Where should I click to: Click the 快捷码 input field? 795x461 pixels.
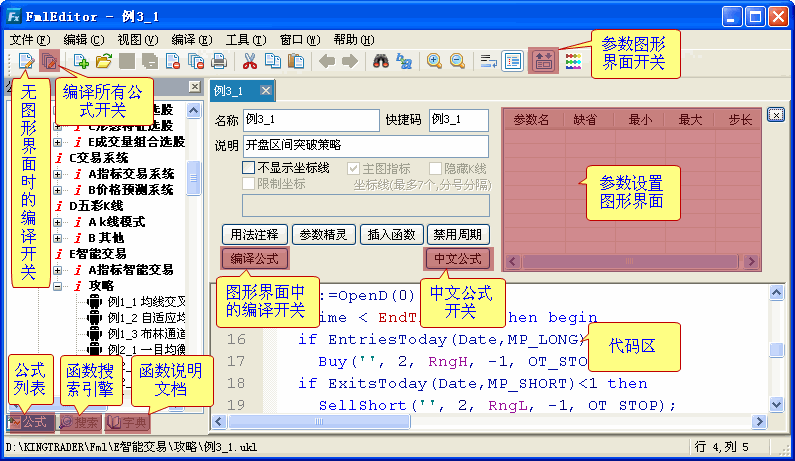pyautogui.click(x=458, y=120)
